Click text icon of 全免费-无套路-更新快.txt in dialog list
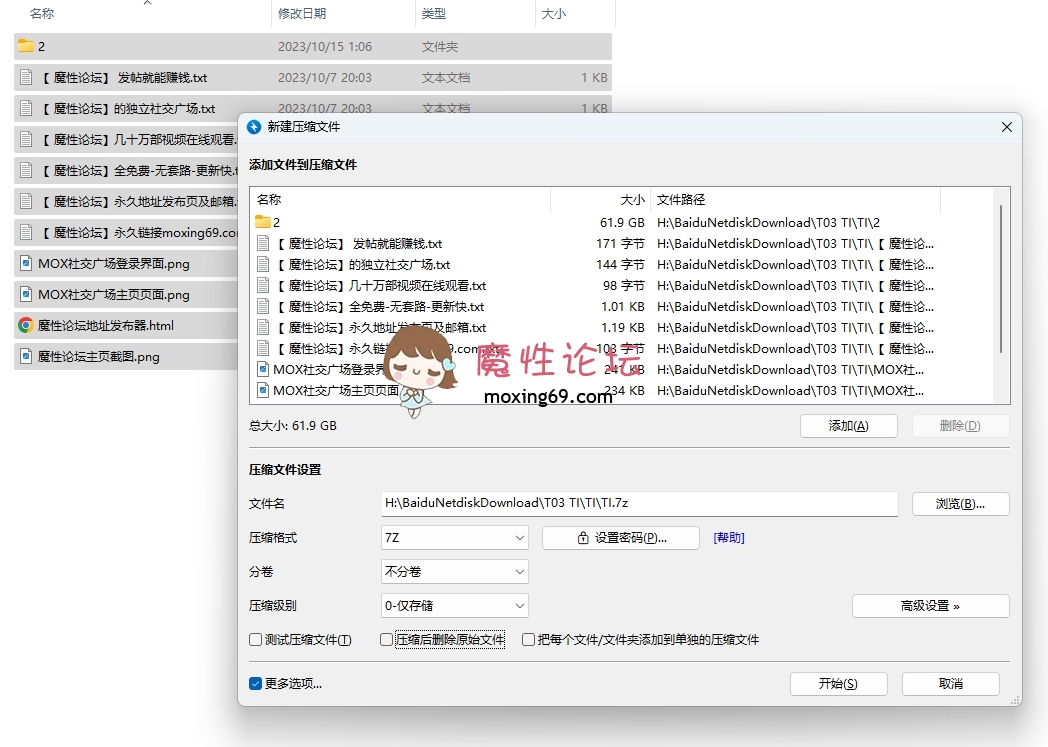This screenshot has width=1048, height=747. tap(263, 306)
